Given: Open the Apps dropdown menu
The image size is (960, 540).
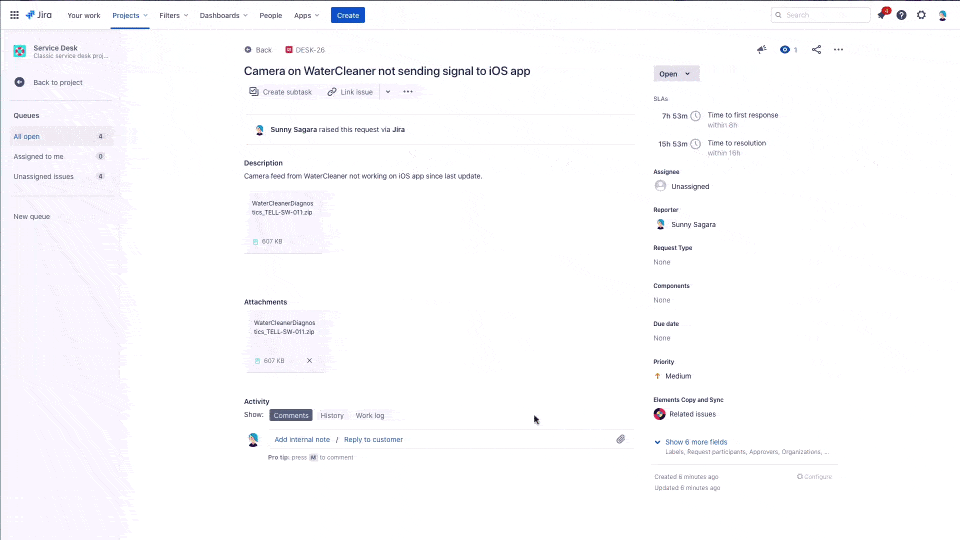Looking at the screenshot, I should tap(306, 15).
